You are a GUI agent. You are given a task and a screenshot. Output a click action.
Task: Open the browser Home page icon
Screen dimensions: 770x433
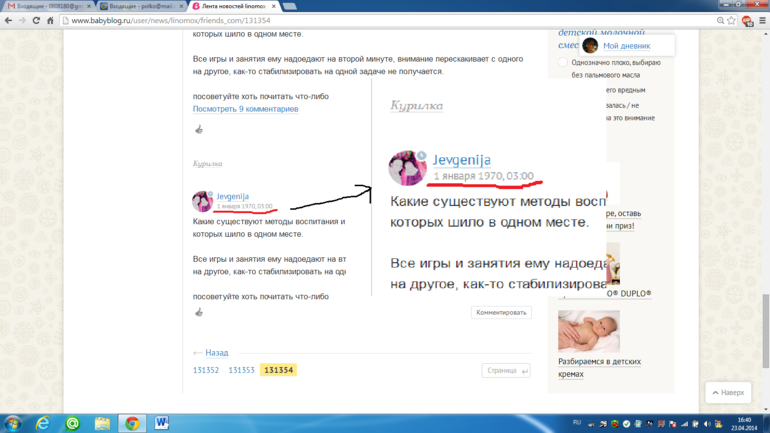point(50,20)
